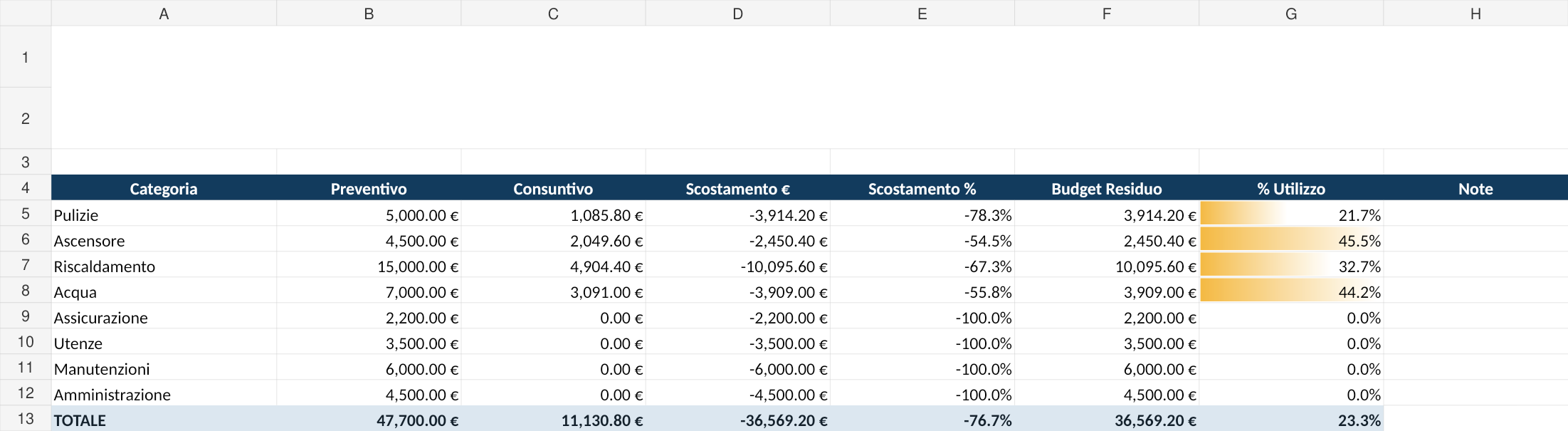
Task: Select the Riscaldamento preventivo 15,000.00 € cell
Action: tap(369, 266)
